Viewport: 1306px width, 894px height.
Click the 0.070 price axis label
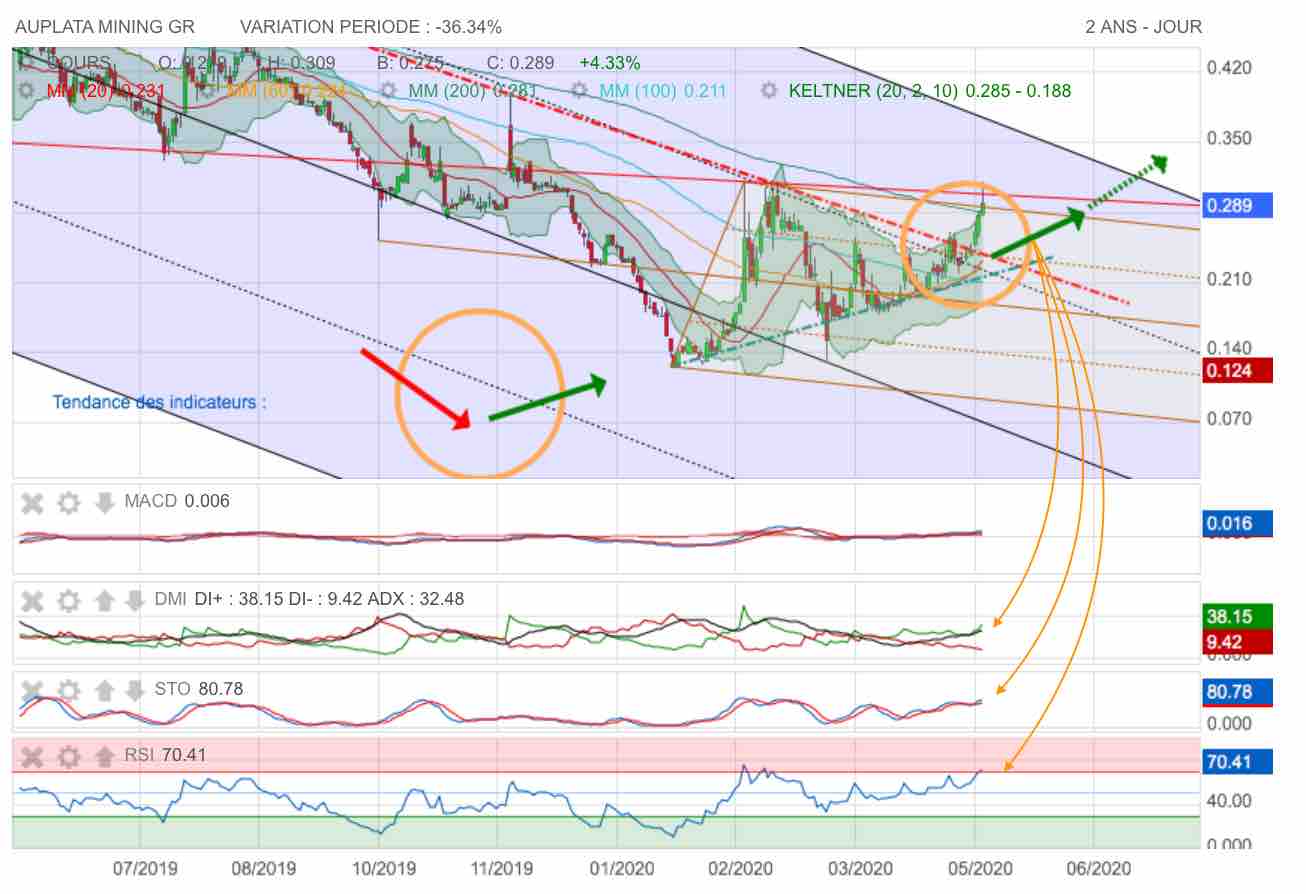1229,418
